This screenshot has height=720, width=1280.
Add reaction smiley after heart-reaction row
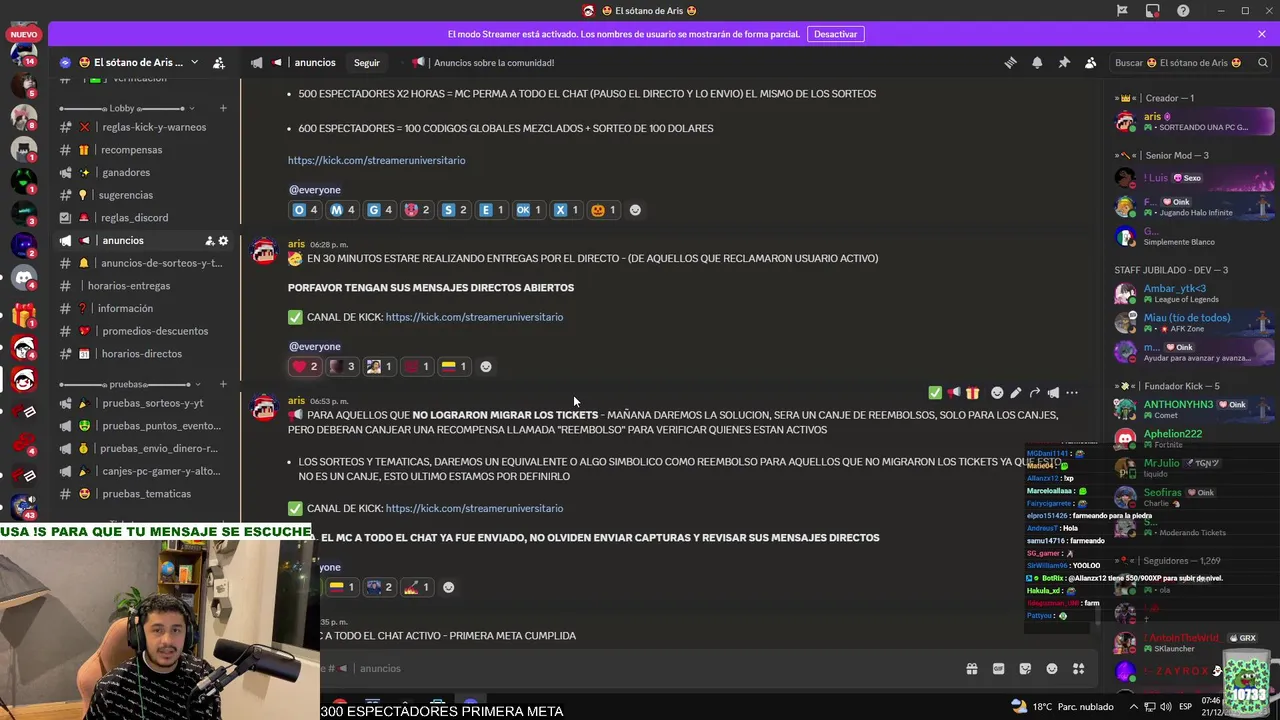pyautogui.click(x=486, y=366)
